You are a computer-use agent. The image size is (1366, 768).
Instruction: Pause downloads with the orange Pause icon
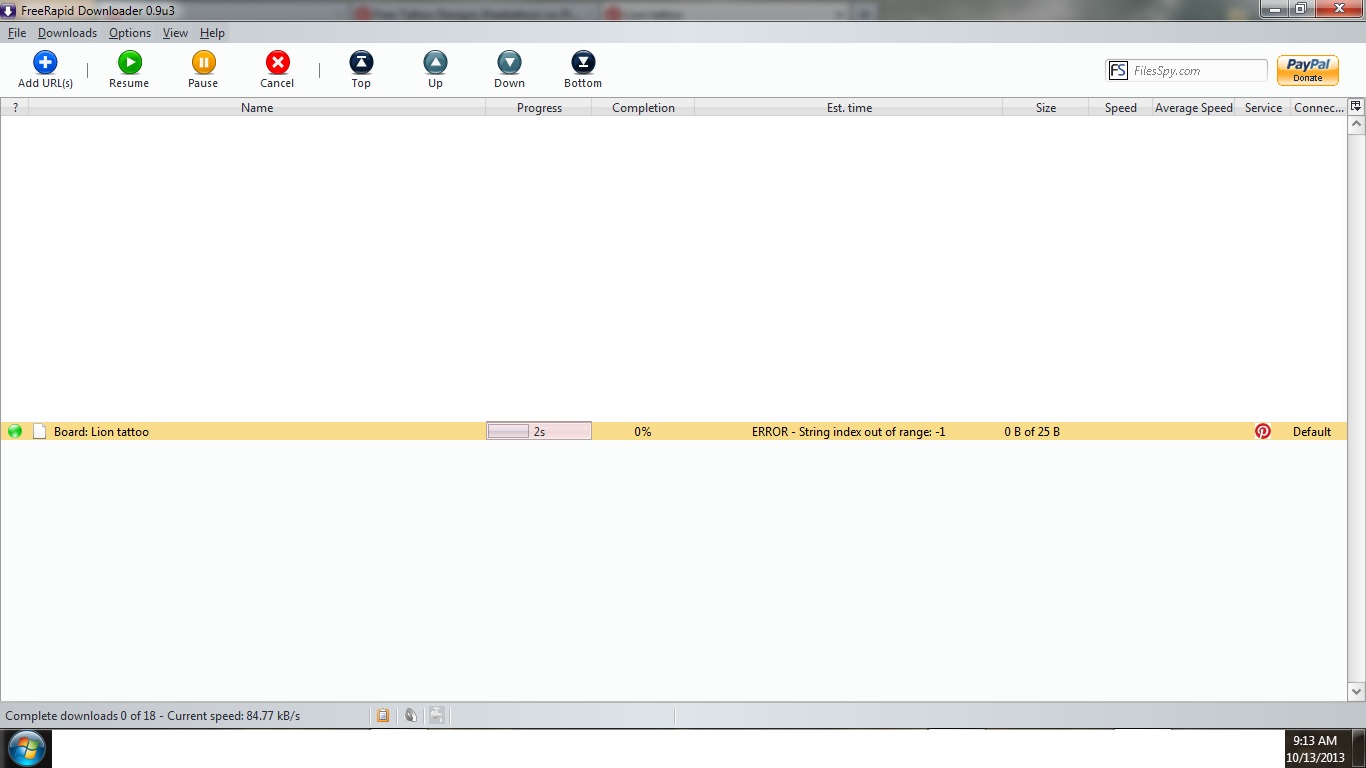coord(203,63)
